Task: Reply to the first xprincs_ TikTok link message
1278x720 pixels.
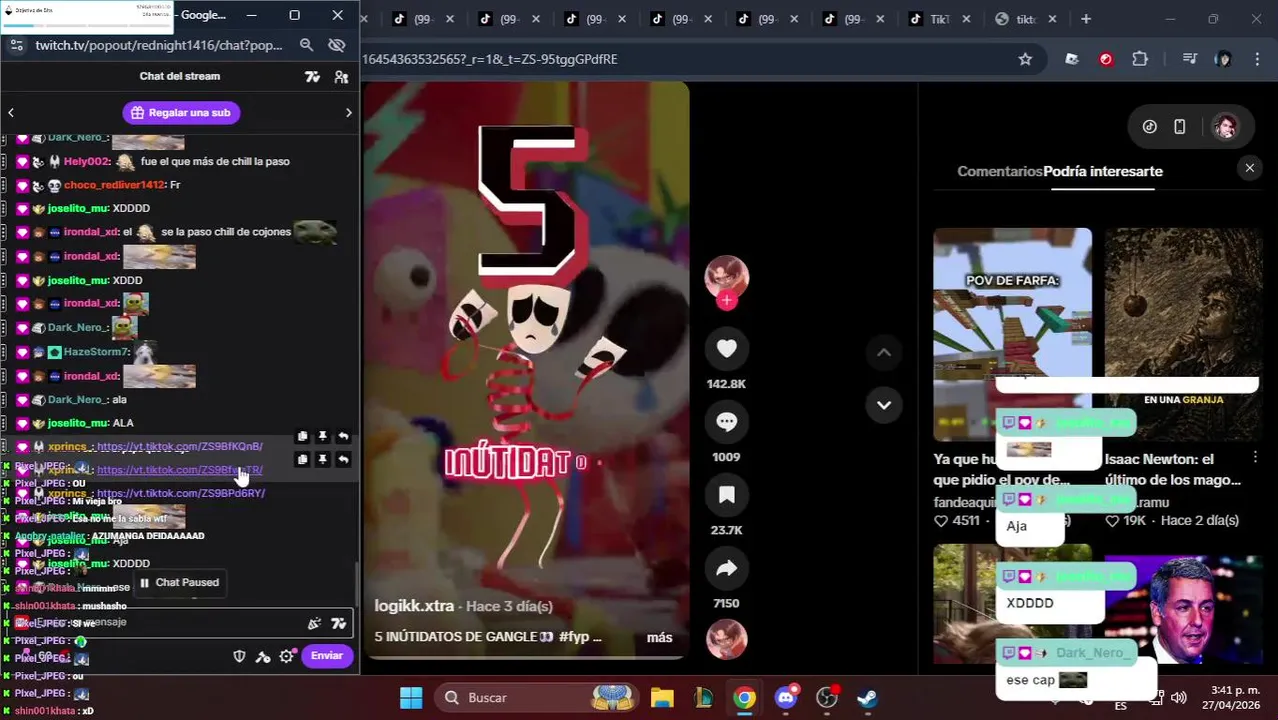Action: tap(343, 436)
